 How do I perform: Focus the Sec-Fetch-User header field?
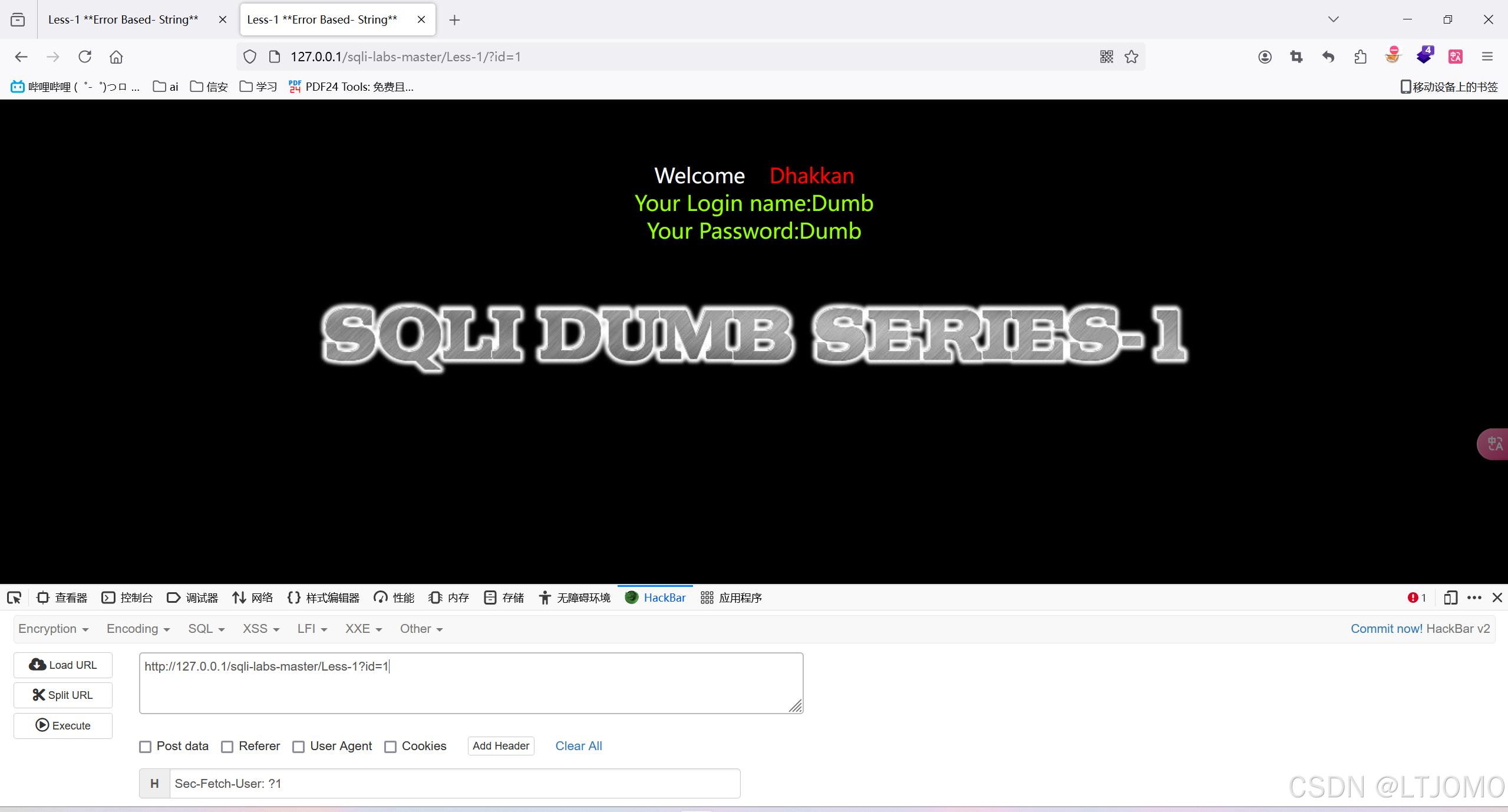pyautogui.click(x=455, y=784)
